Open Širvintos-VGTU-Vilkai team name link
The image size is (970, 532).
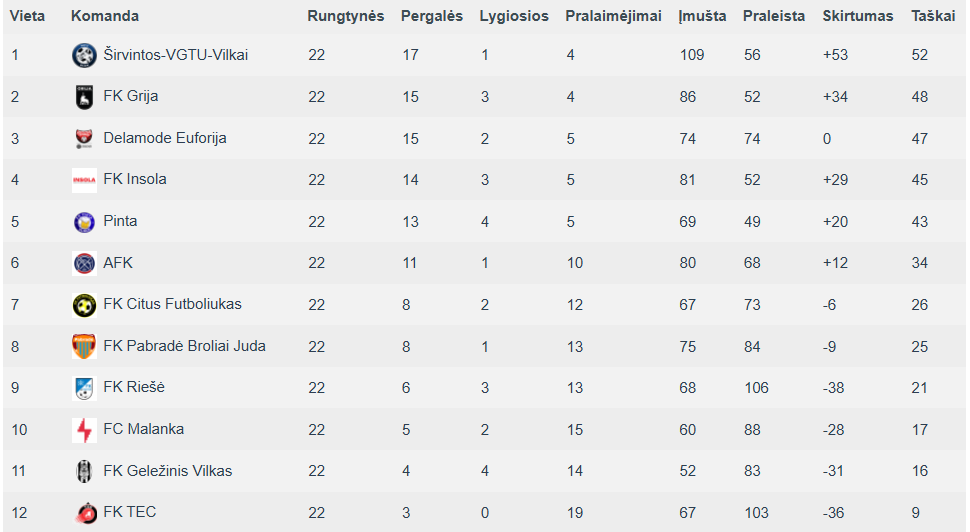[x=176, y=54]
